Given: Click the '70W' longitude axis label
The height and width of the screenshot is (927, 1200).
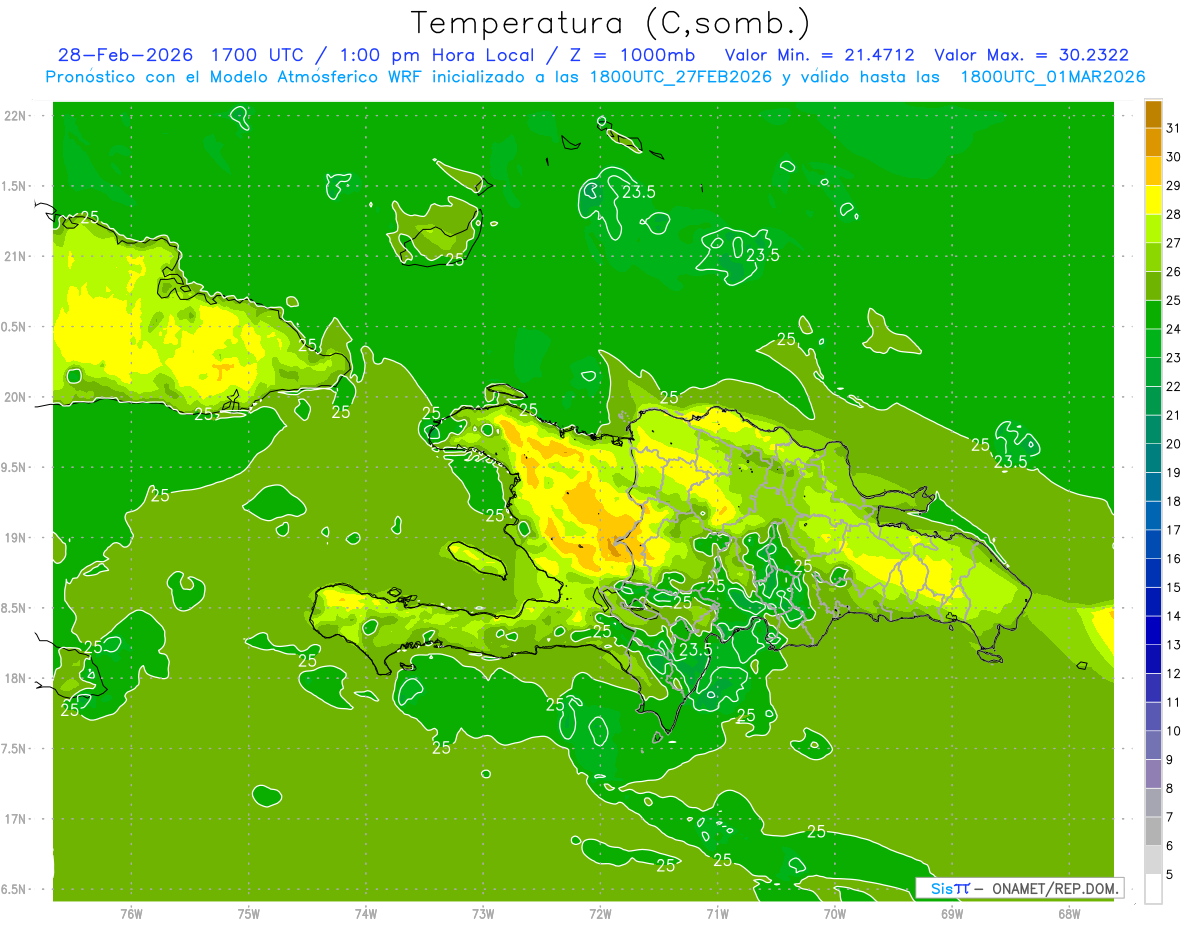Looking at the screenshot, I should [x=835, y=913].
